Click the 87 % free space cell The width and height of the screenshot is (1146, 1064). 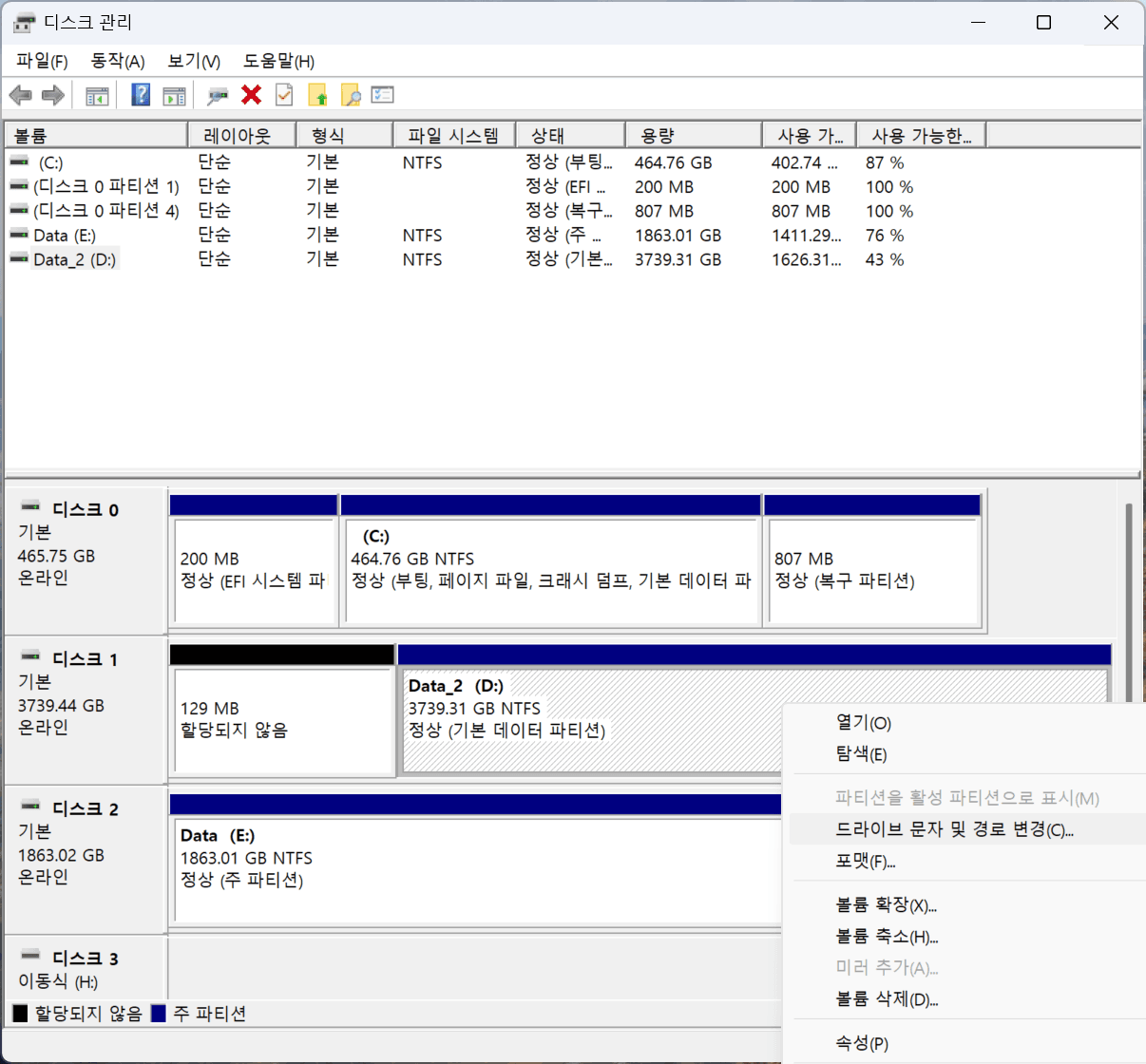click(885, 162)
